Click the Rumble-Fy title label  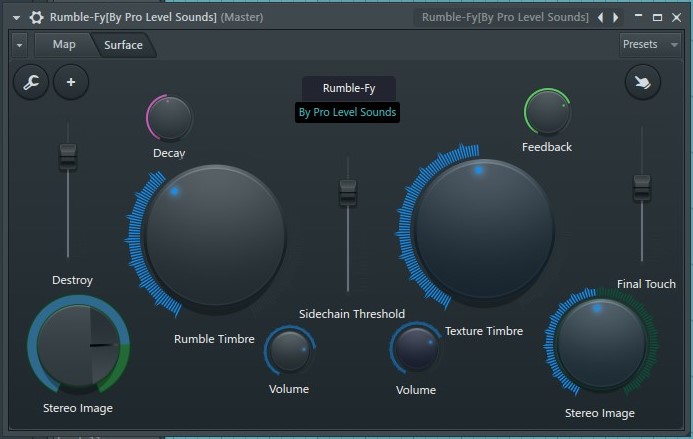coord(349,88)
